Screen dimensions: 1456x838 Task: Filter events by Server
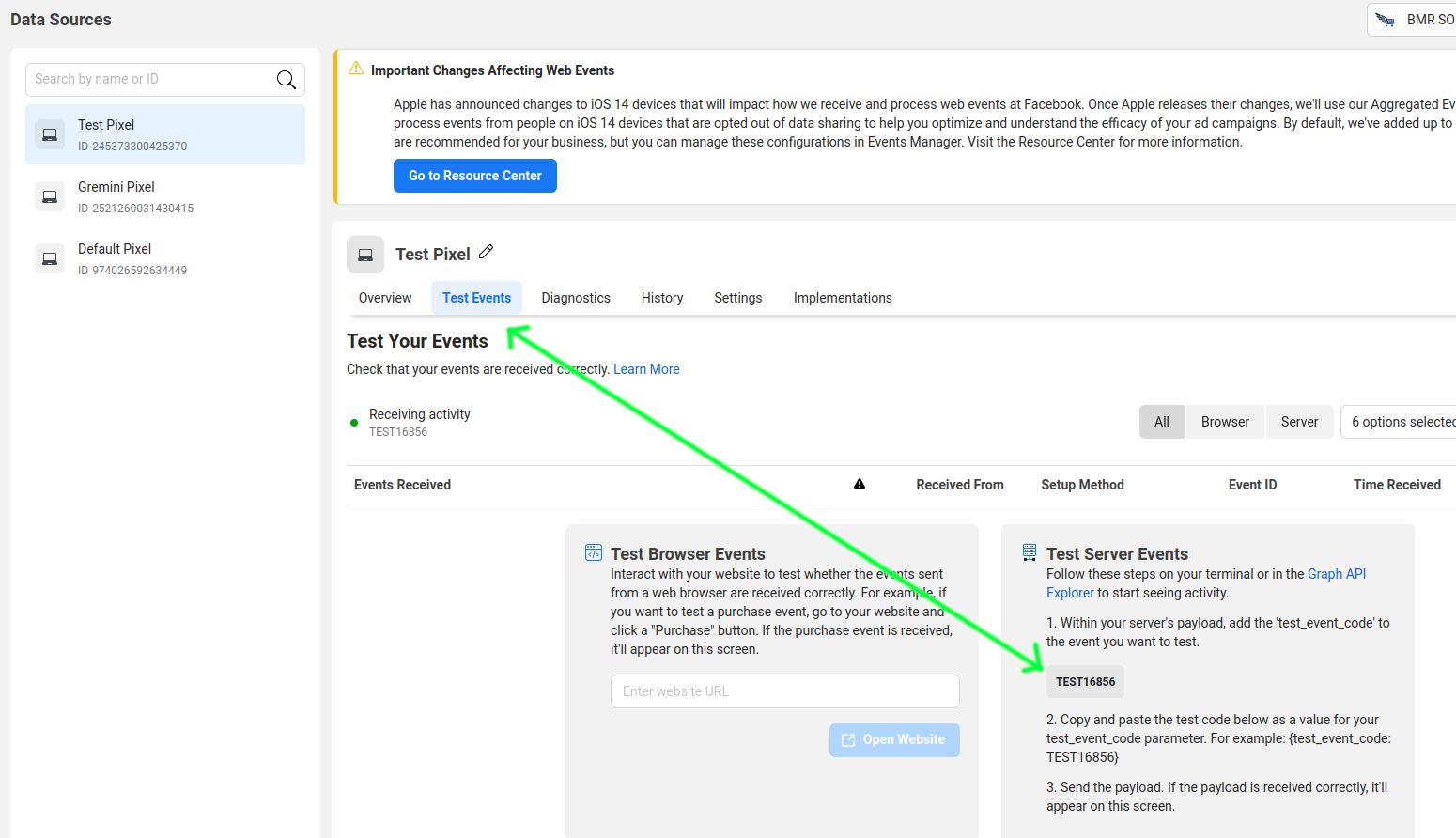coord(1299,422)
